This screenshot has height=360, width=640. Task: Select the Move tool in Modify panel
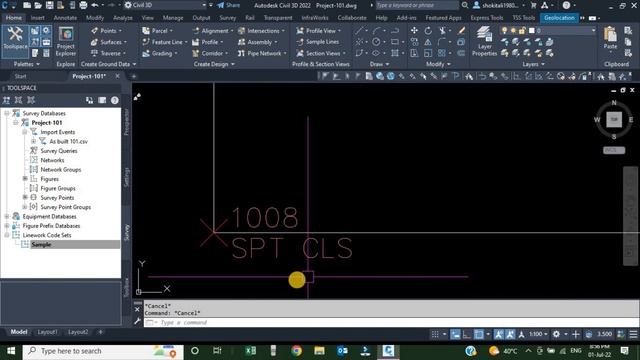click(414, 31)
